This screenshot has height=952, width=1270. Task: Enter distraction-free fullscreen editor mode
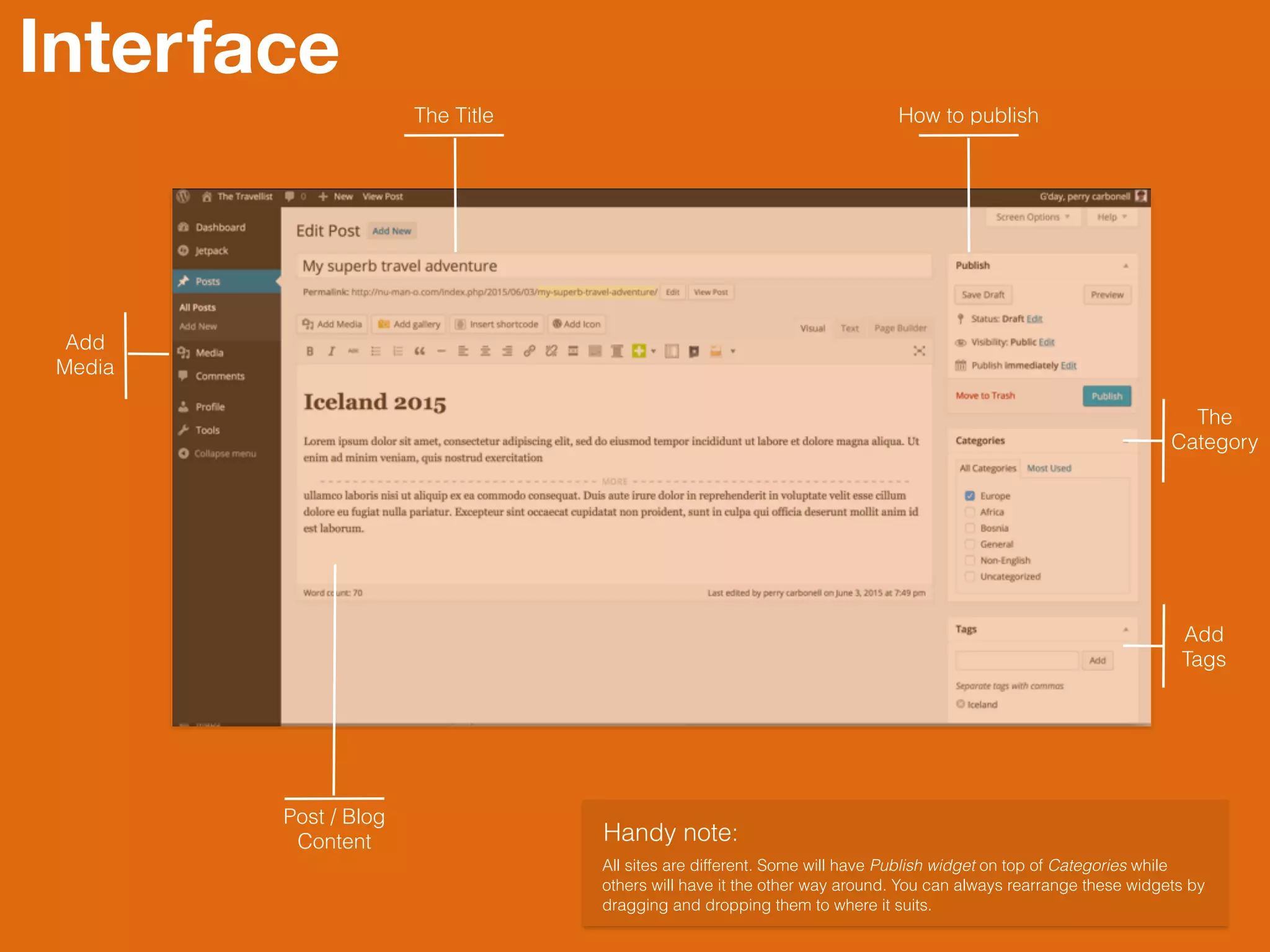point(919,351)
